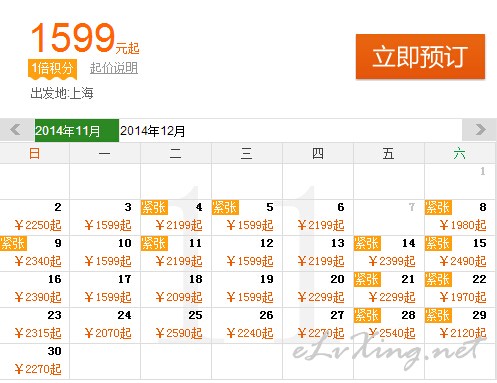Select November 2 priced ¥2250起
497x383 pixels.
[x=34, y=217]
